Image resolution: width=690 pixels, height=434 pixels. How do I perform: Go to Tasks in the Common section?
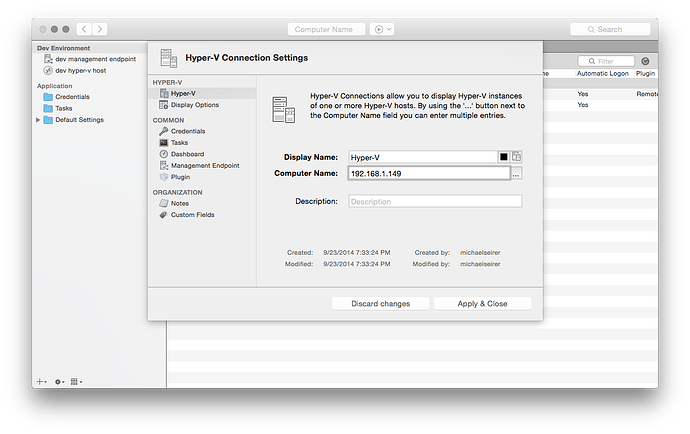click(180, 142)
